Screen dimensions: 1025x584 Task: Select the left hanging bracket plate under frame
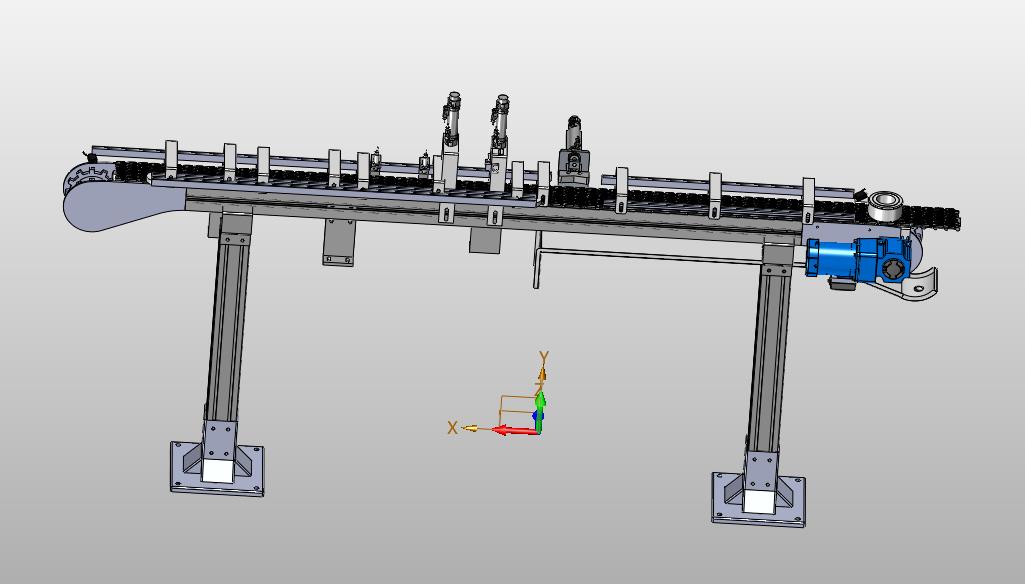339,243
